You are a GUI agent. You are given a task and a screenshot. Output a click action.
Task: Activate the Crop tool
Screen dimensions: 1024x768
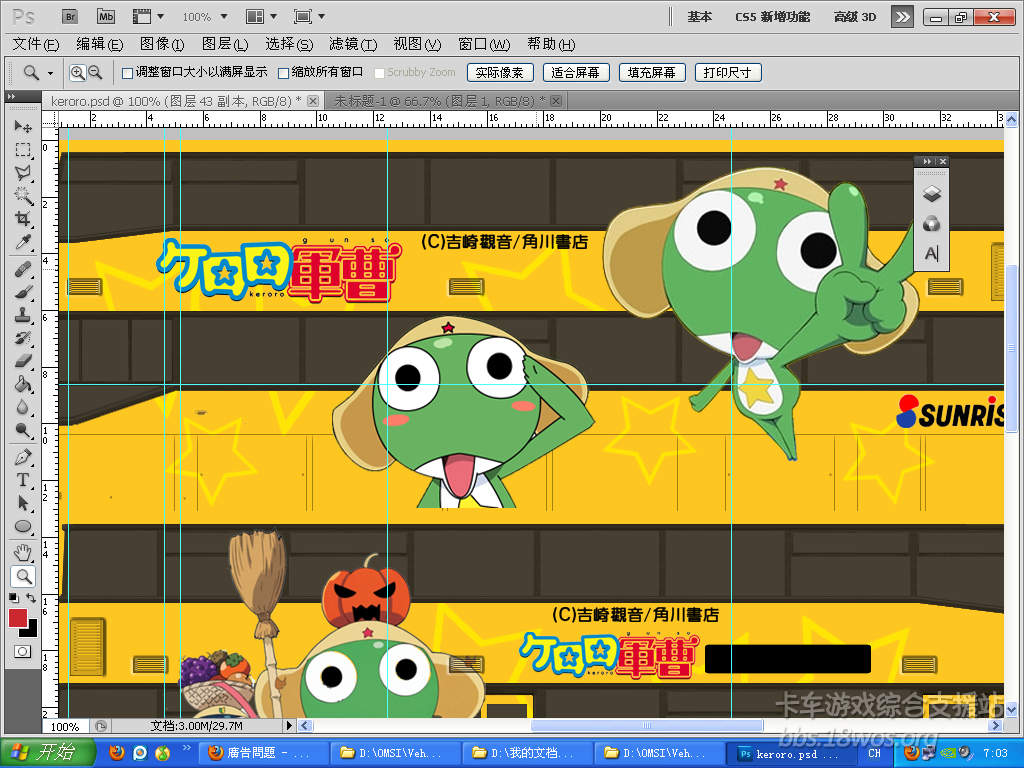pyautogui.click(x=23, y=219)
